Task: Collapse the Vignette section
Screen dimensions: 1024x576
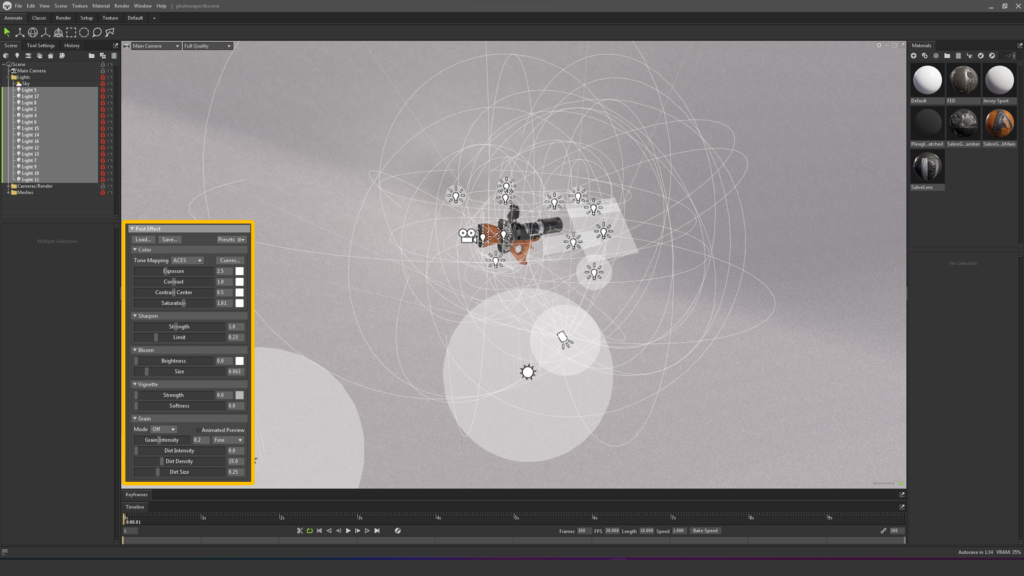Action: pos(135,384)
